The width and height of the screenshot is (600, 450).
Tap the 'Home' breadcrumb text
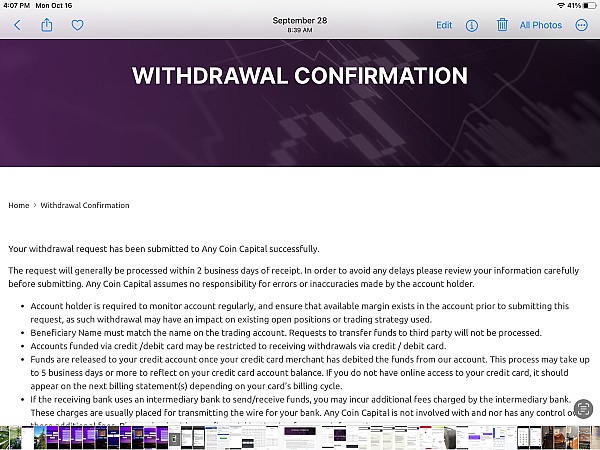click(19, 205)
